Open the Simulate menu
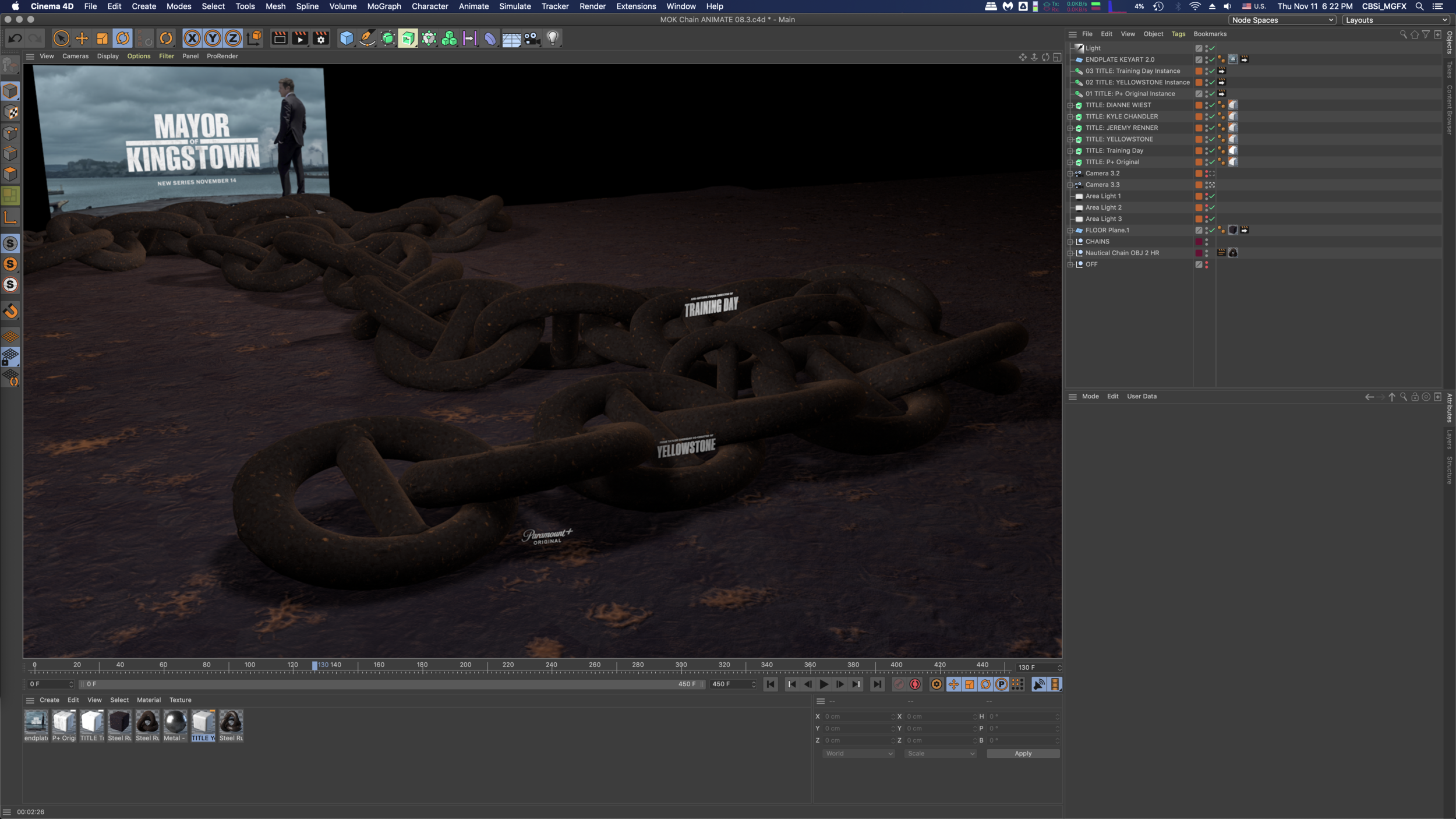 pos(515,6)
